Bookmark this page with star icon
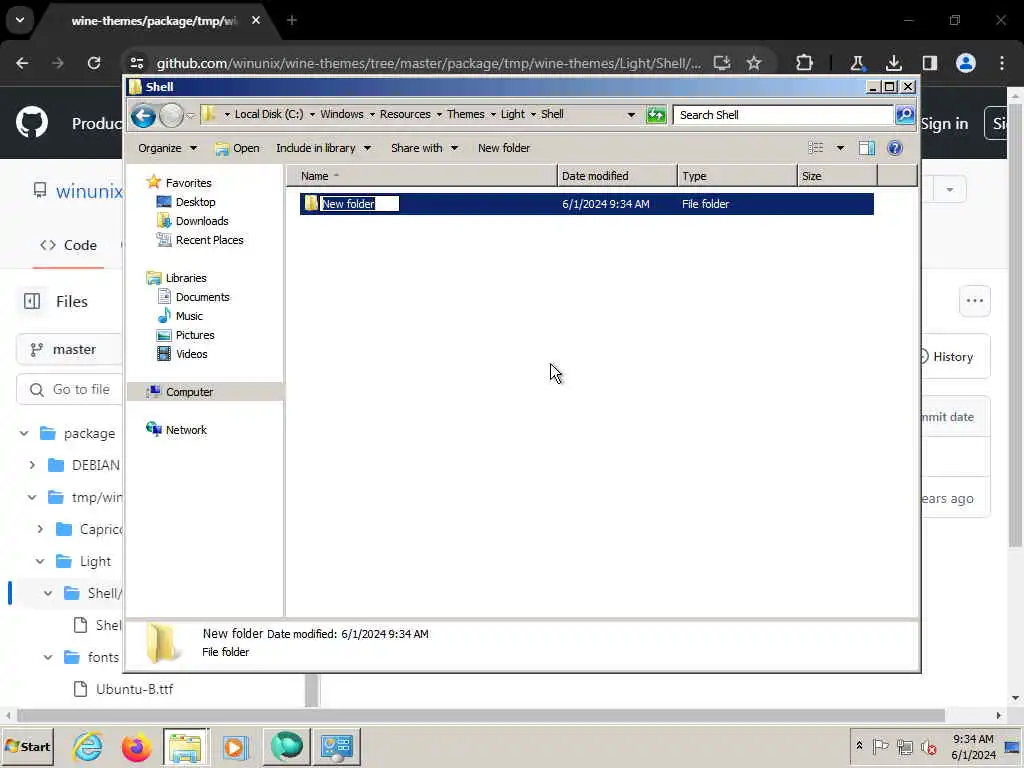This screenshot has height=768, width=1024. pos(754,63)
